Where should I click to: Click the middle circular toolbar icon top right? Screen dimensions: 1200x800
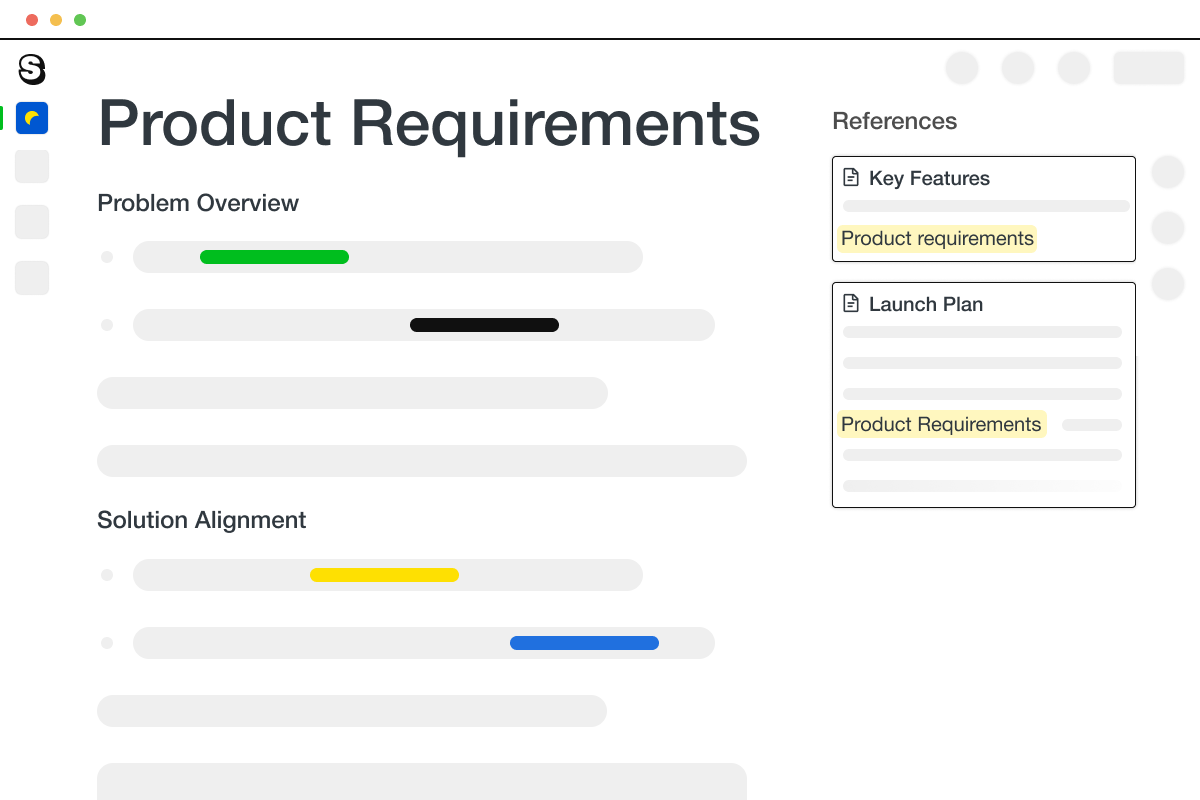point(1018,68)
